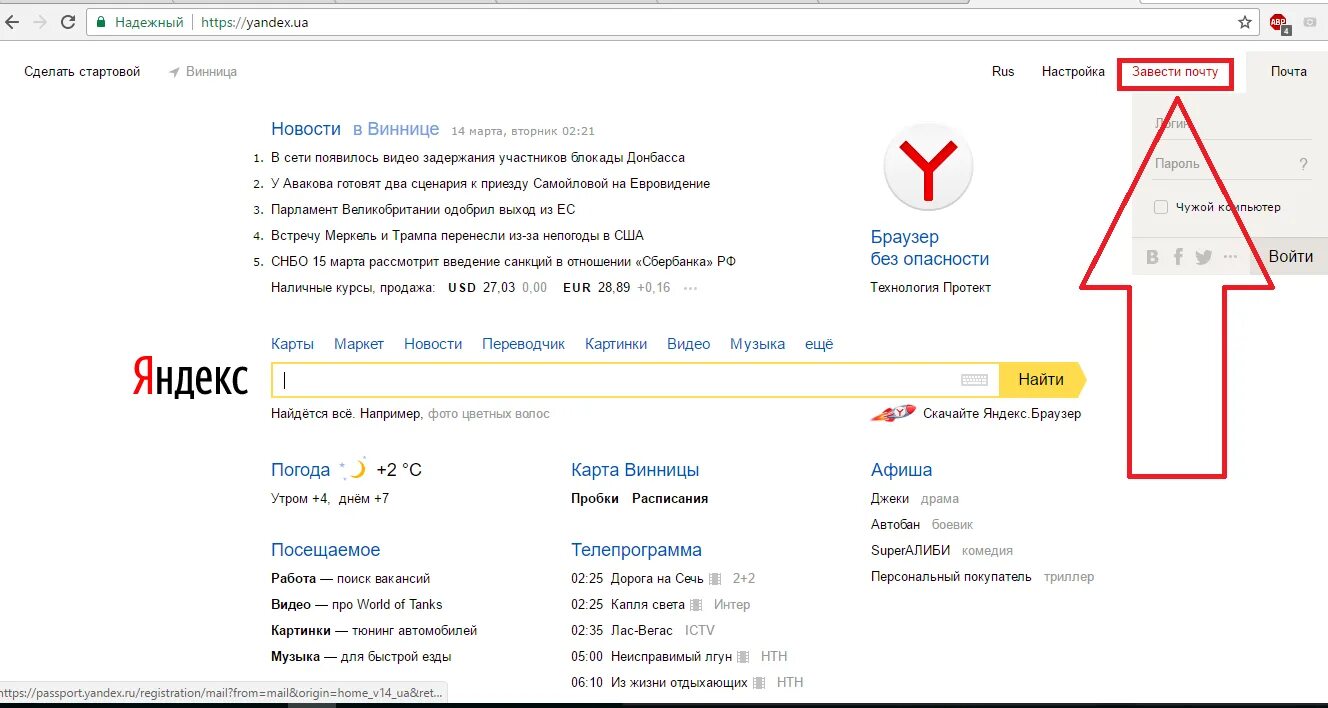Sign in with Twitter icon
Image resolution: width=1328 pixels, height=708 pixels.
pos(1203,257)
